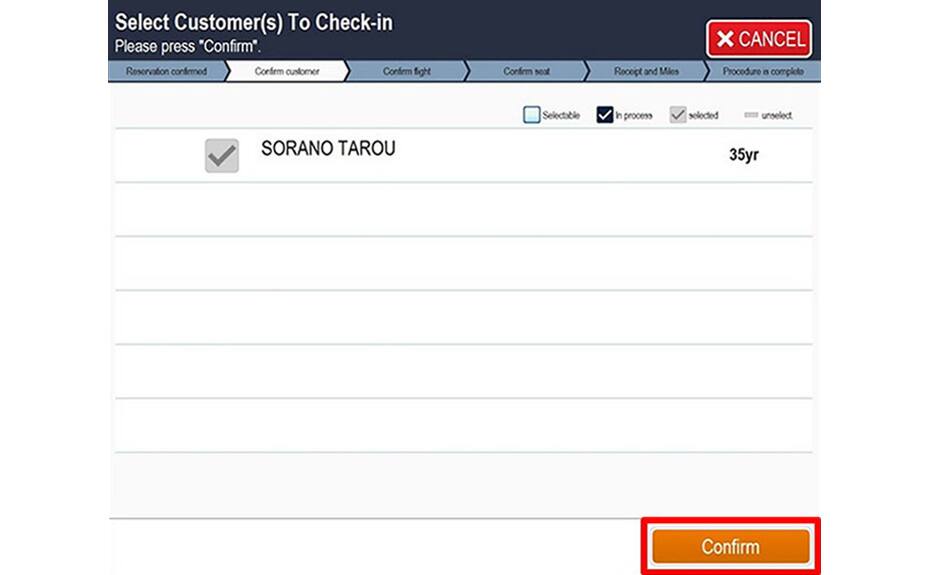Go to the Reservation confirmed step
The height and width of the screenshot is (575, 930).
(167, 71)
